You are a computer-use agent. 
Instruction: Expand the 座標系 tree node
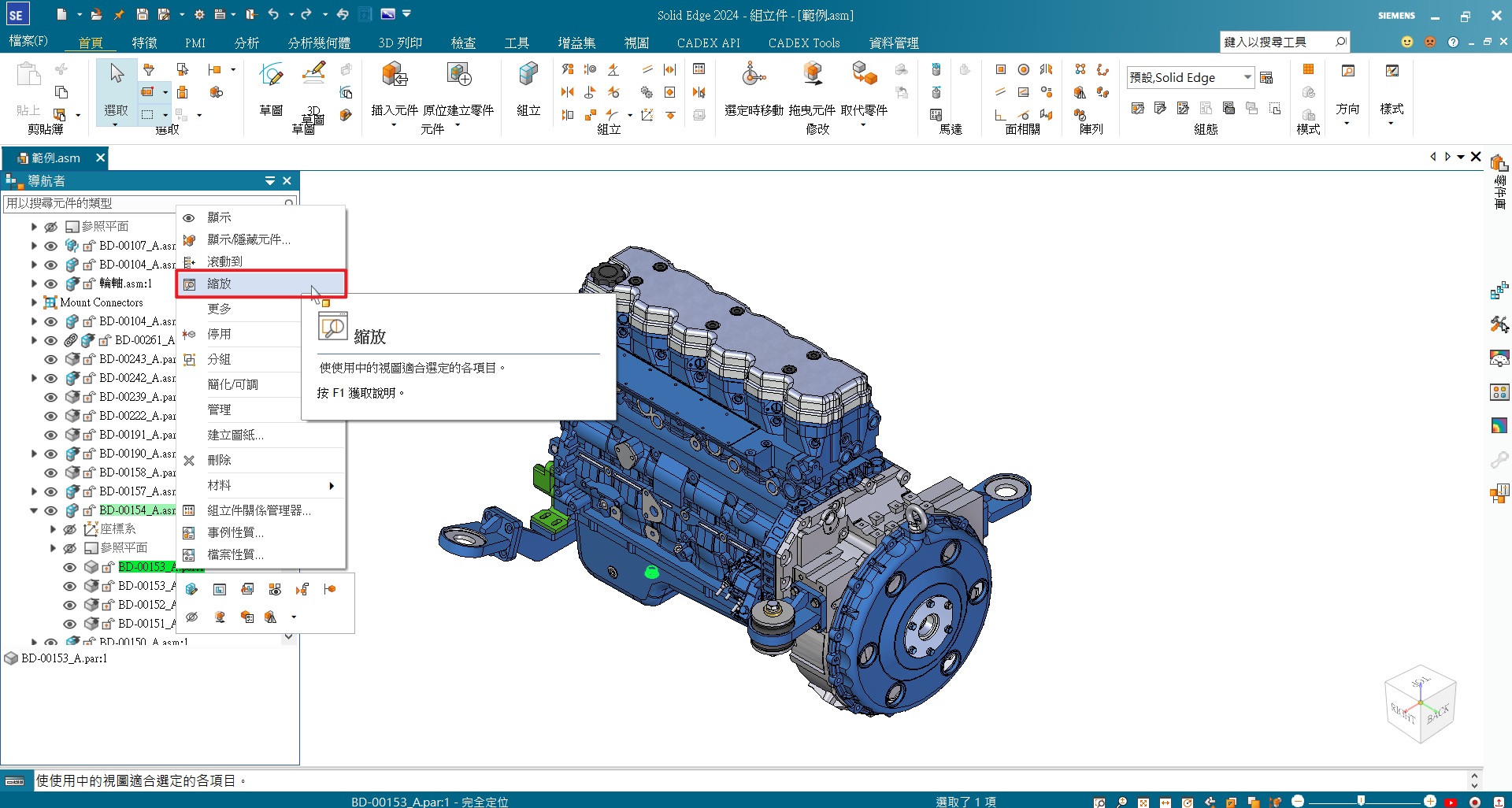tap(53, 529)
